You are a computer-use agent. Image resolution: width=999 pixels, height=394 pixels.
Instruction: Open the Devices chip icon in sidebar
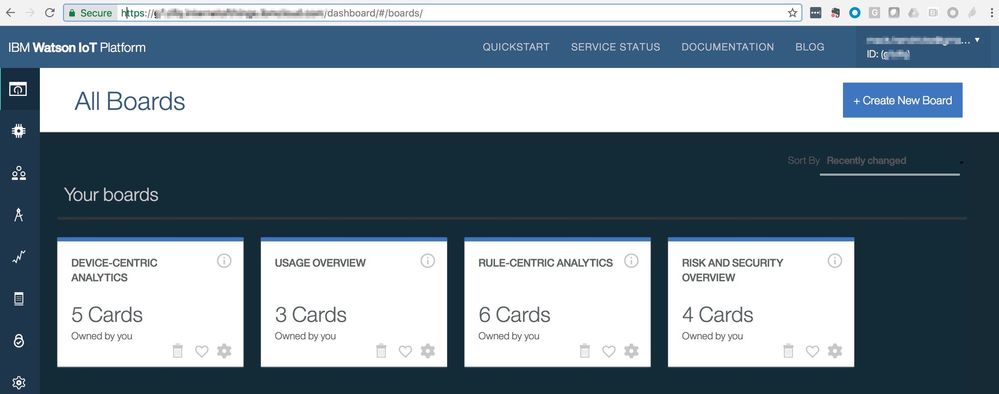coord(18,131)
